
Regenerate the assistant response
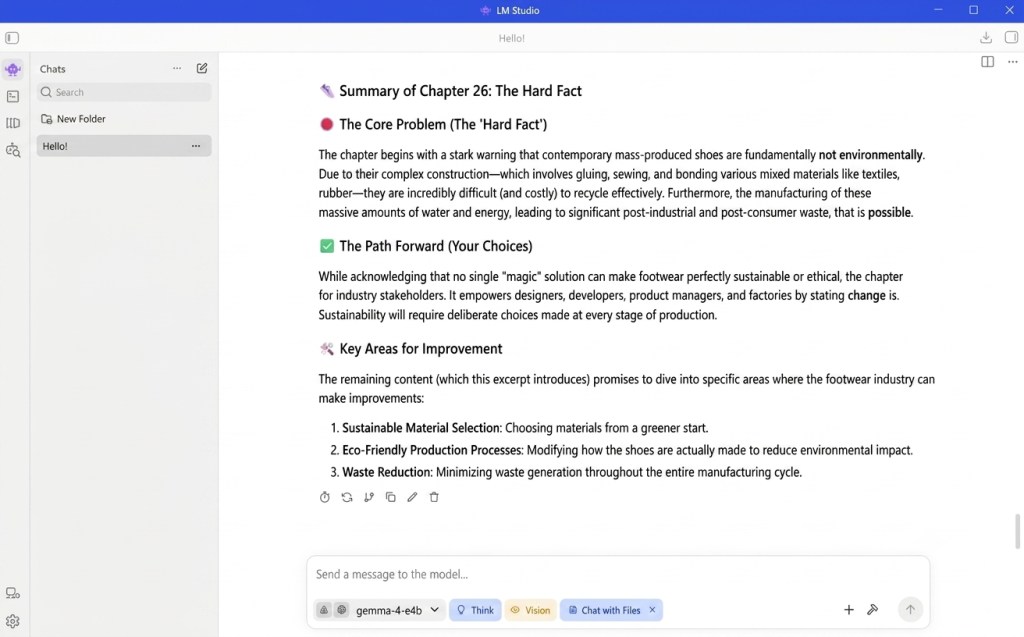[347, 497]
